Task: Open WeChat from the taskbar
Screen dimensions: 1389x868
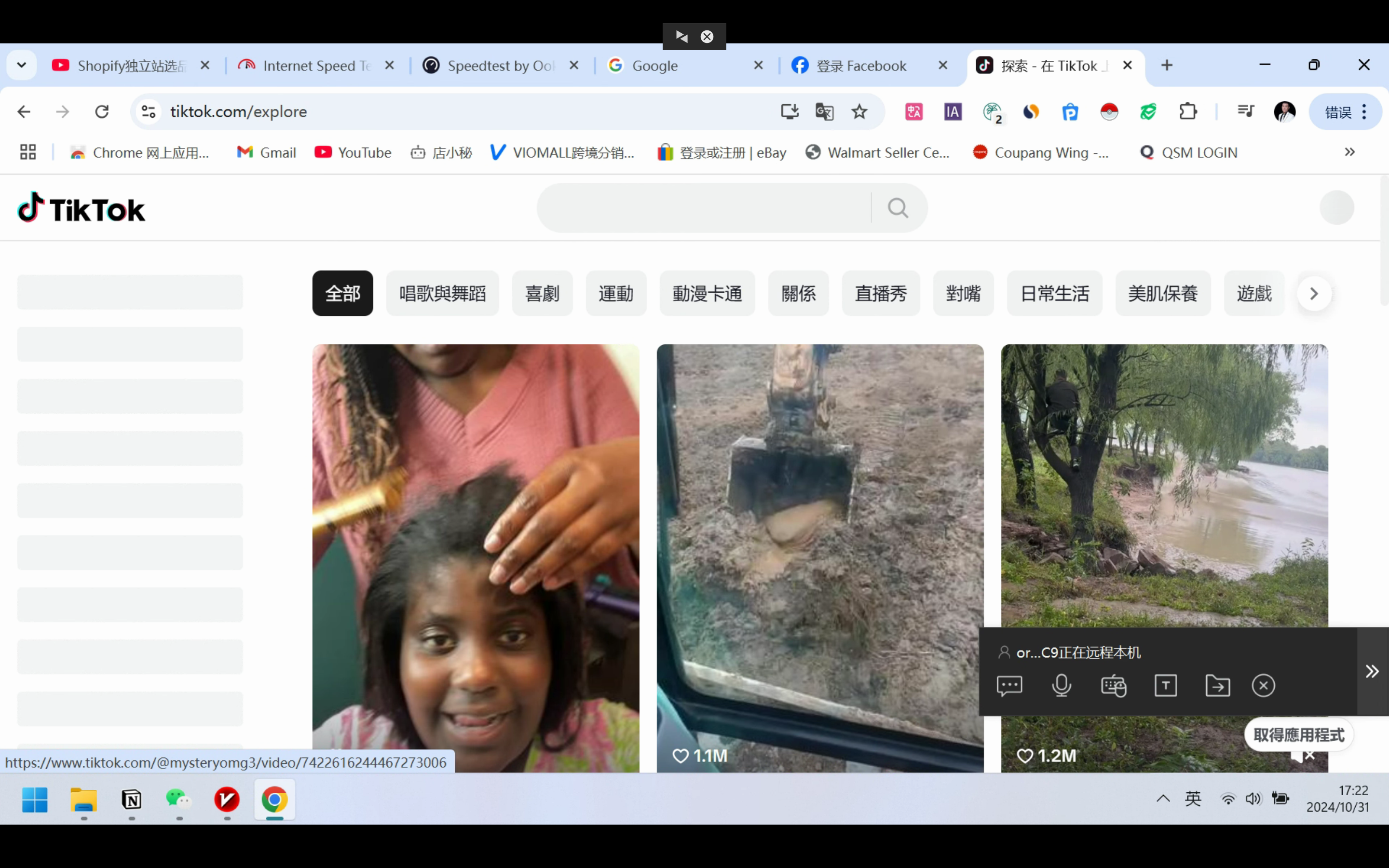Action: (x=179, y=799)
